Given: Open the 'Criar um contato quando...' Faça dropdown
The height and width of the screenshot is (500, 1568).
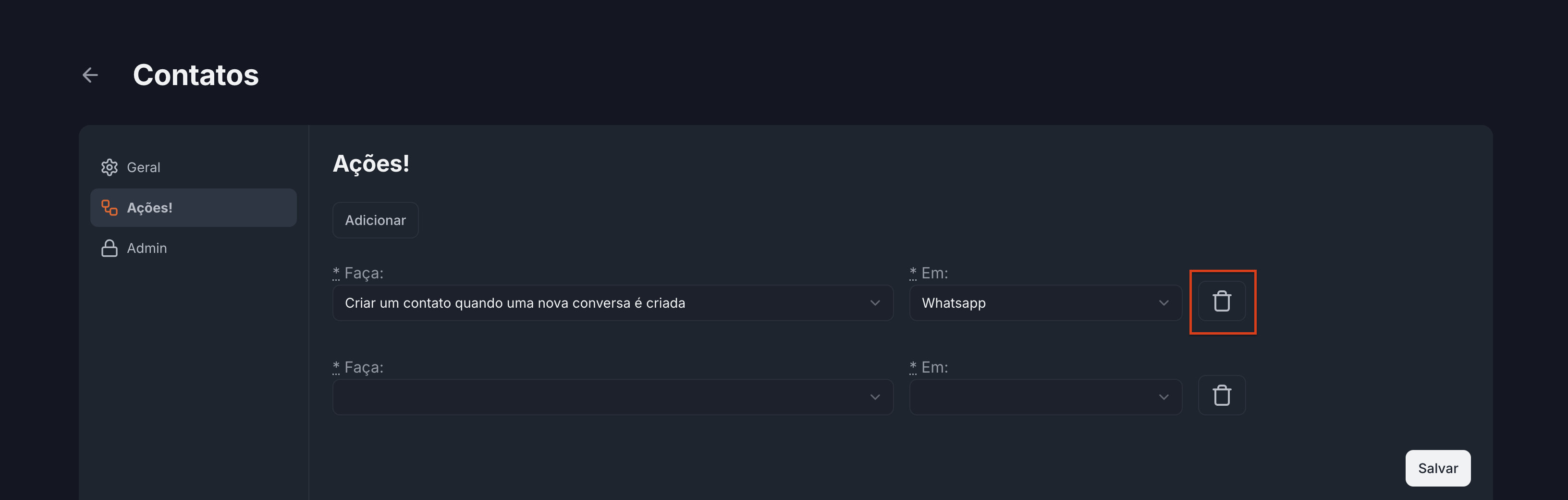Looking at the screenshot, I should click(602, 303).
